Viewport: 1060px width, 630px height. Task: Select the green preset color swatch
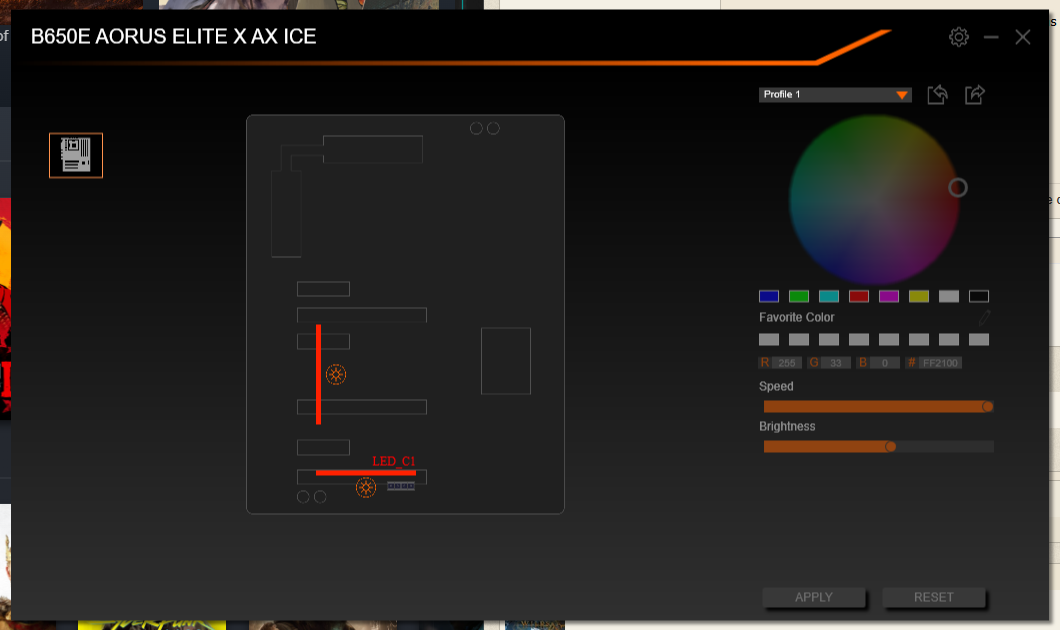(798, 296)
